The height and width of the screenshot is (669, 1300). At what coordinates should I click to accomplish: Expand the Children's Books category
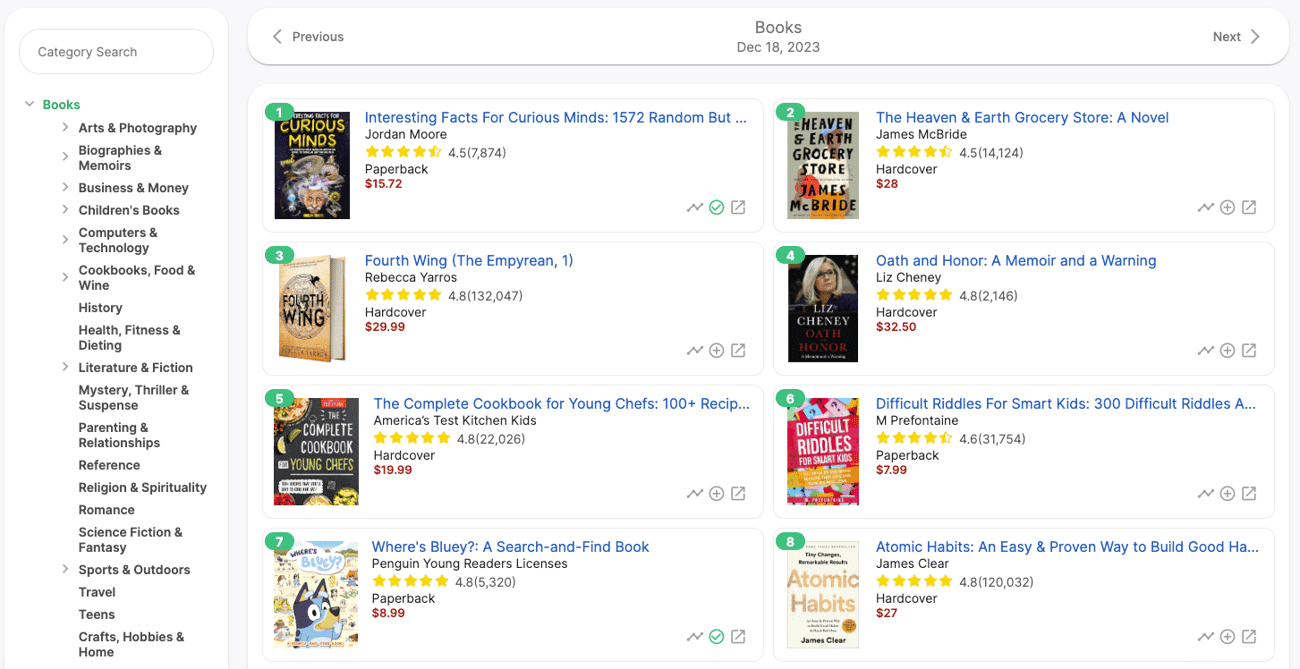65,210
